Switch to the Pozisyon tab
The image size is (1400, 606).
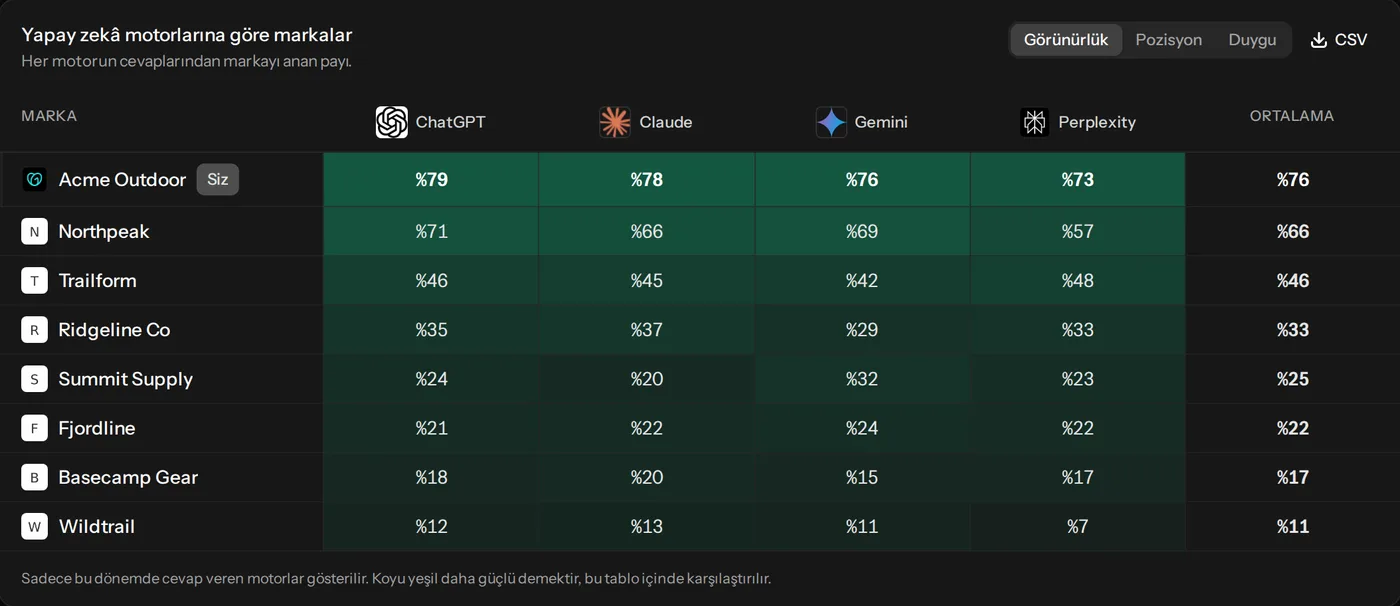tap(1168, 40)
